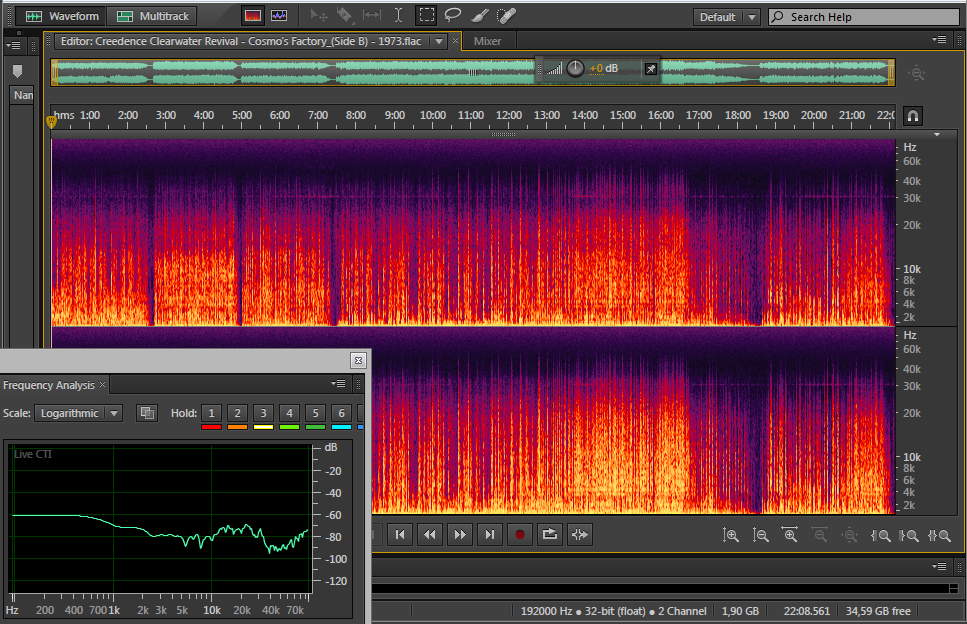Click the cyan hold color swatch

[341, 427]
